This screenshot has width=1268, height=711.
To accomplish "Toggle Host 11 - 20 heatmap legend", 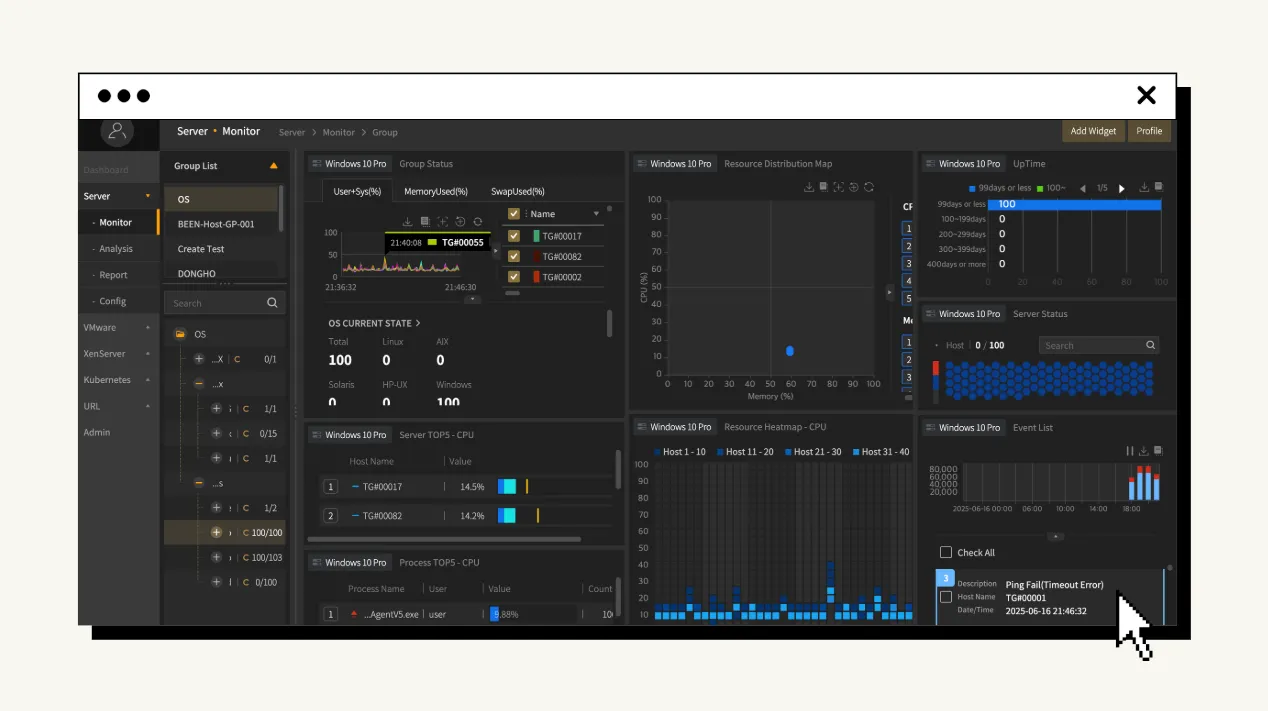I will coord(743,452).
